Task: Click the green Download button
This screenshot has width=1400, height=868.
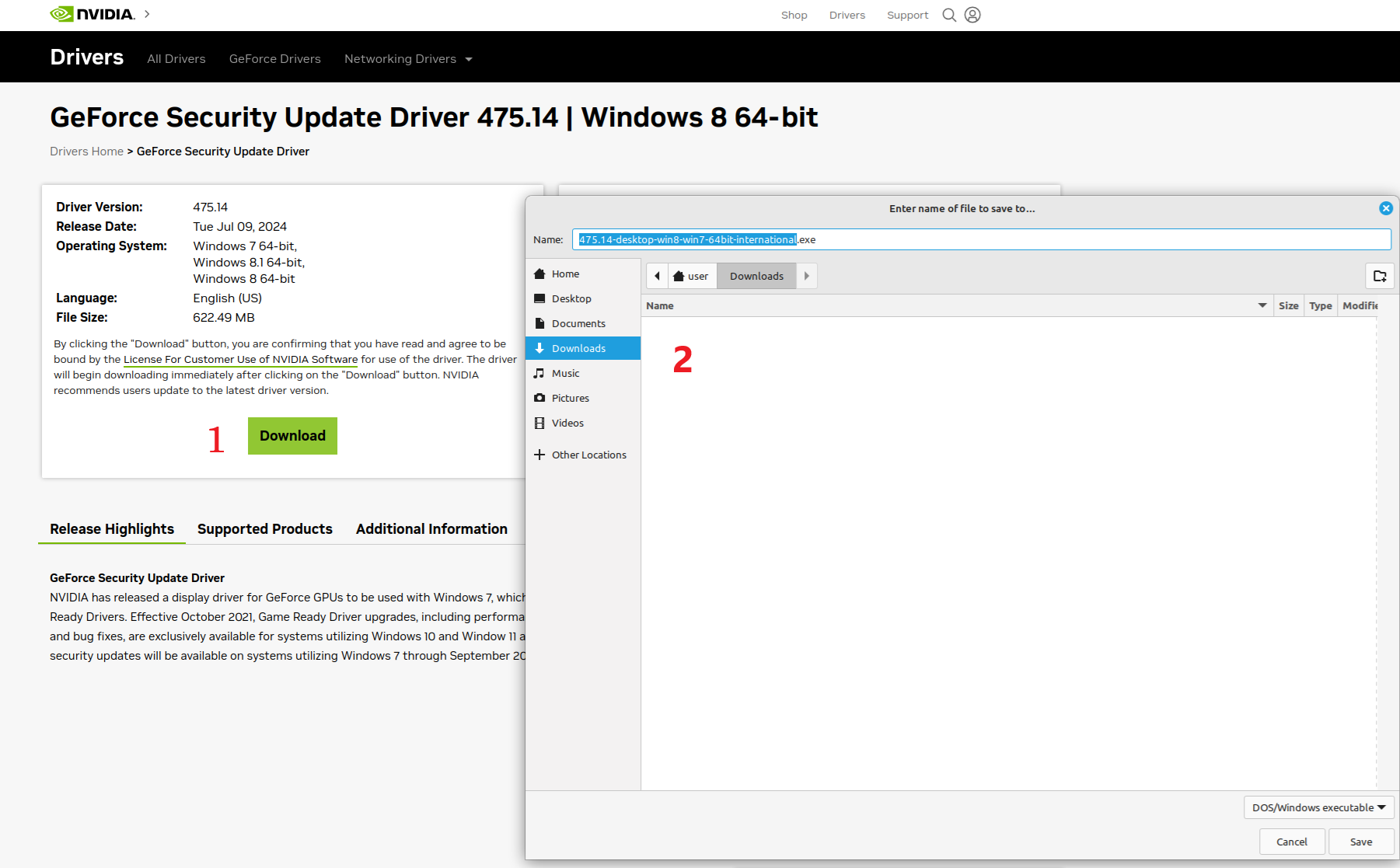Action: (x=292, y=436)
